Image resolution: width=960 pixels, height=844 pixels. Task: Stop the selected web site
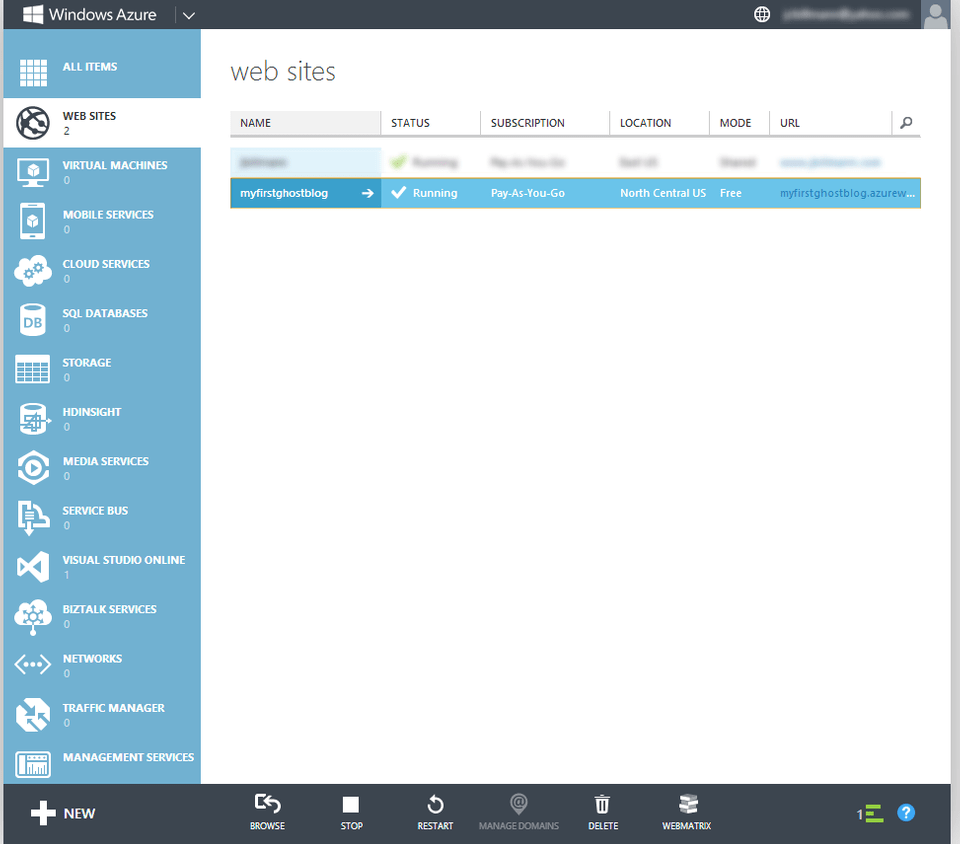[x=351, y=805]
